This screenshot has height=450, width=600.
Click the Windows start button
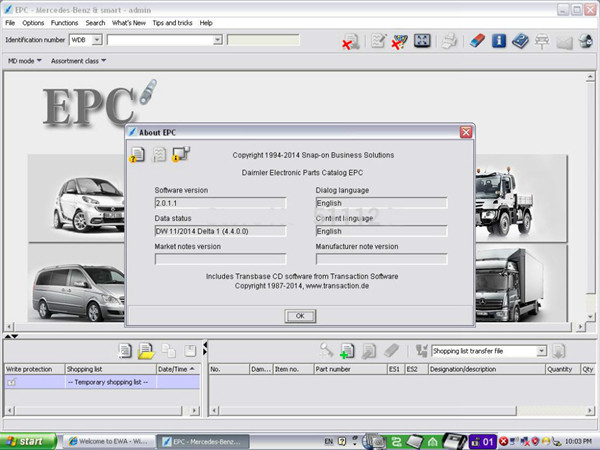28,441
